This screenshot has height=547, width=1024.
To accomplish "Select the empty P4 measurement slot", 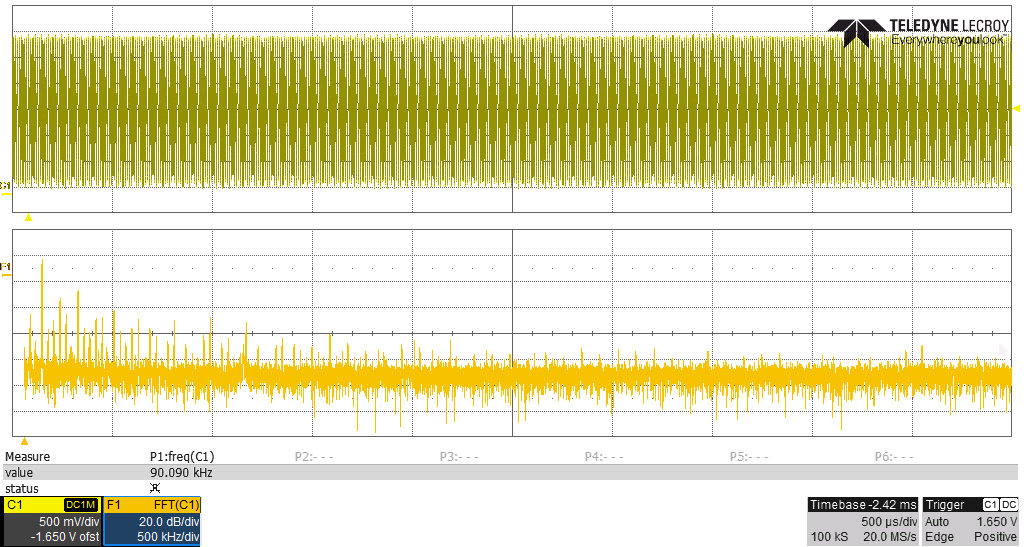I will pos(603,457).
